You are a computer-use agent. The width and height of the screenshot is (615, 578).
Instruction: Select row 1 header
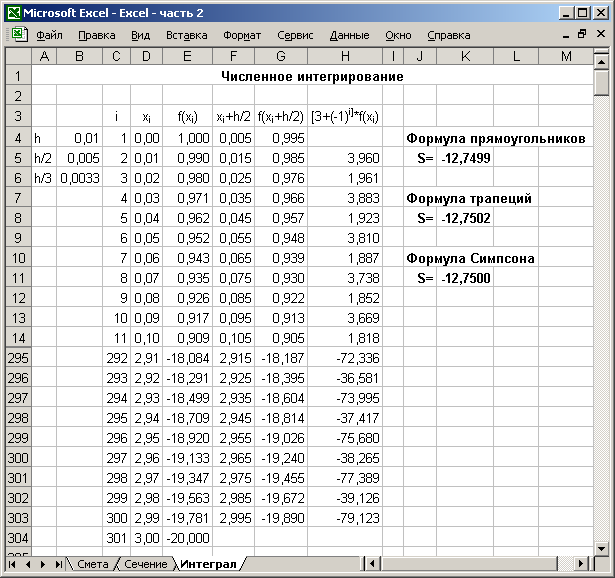(18, 76)
